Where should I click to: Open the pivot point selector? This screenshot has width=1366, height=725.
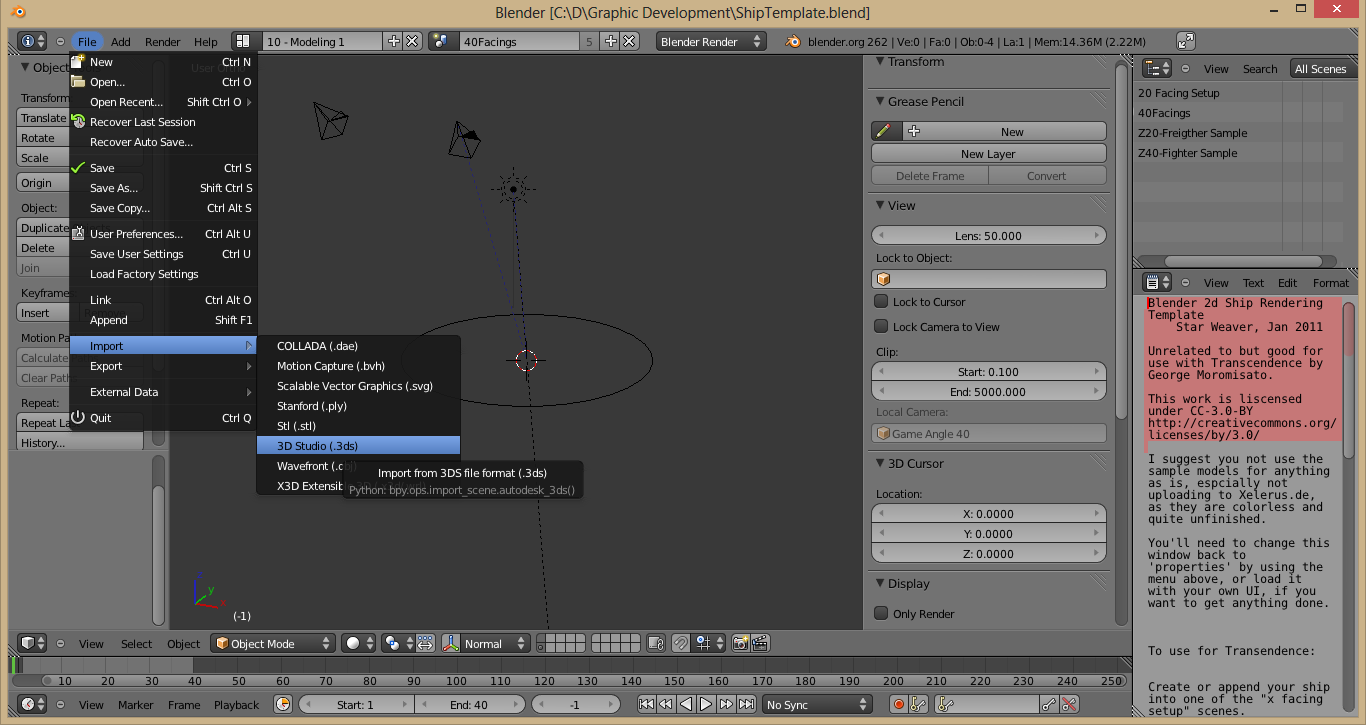tap(396, 644)
